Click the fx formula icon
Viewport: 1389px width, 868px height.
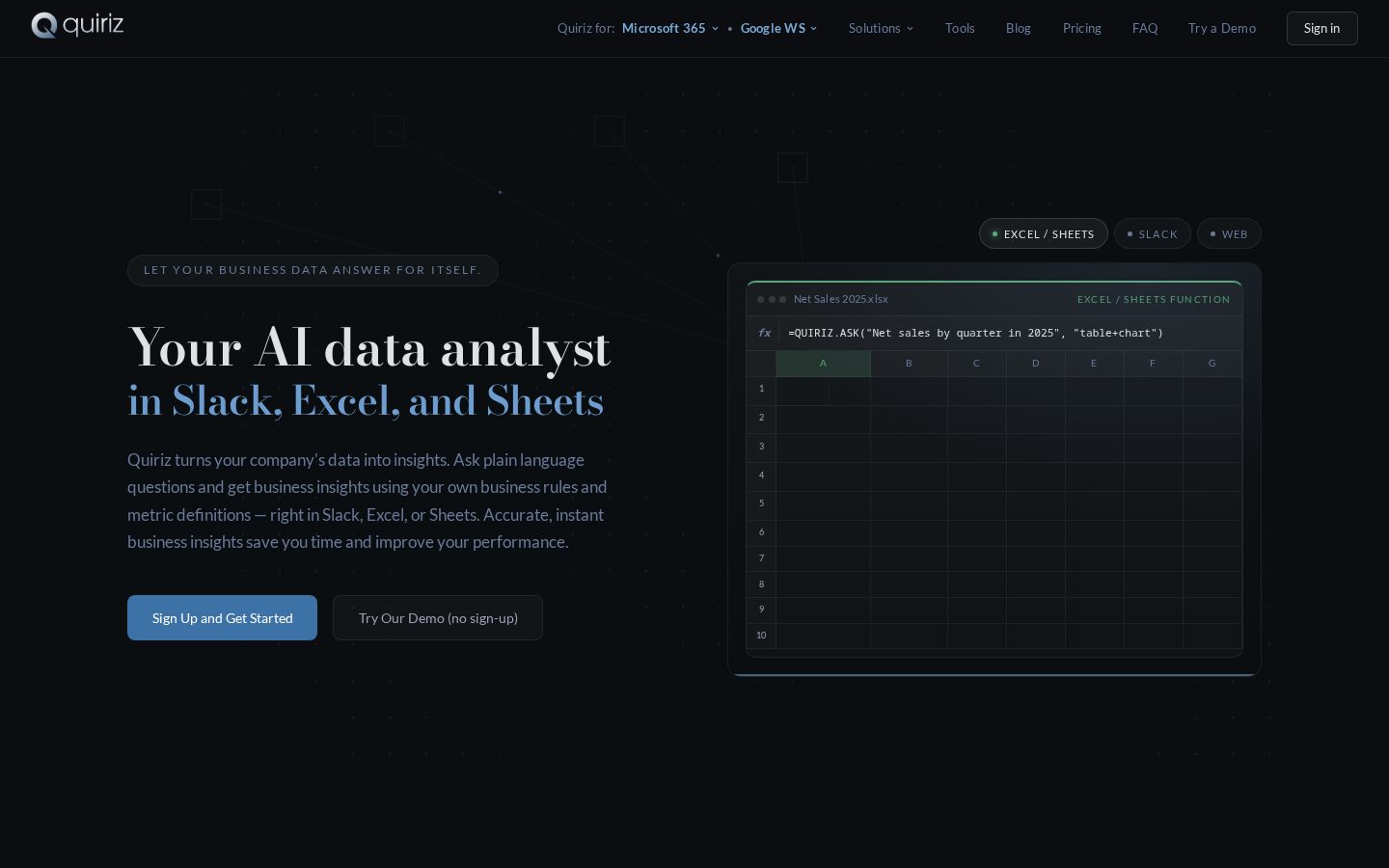click(764, 333)
